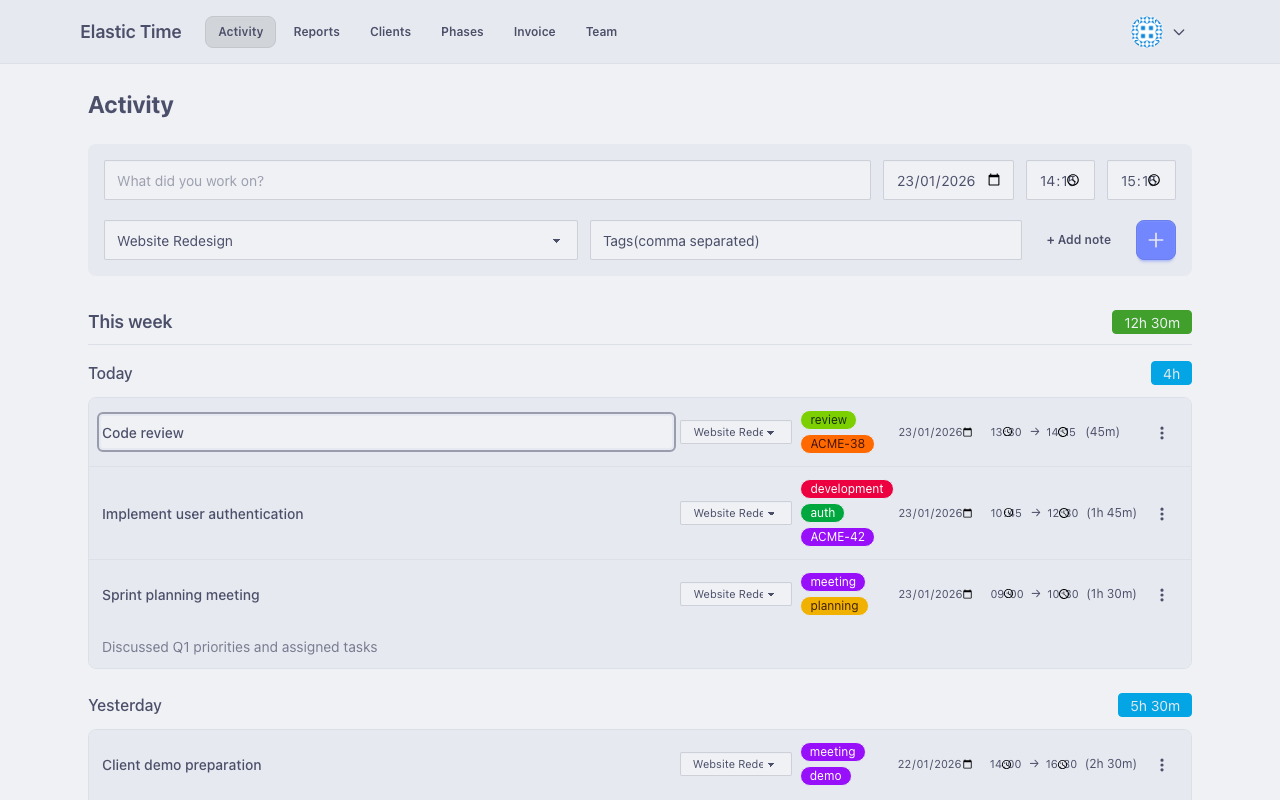Expand the account menu chevron beside the avatar
The height and width of the screenshot is (800, 1280).
pyautogui.click(x=1179, y=32)
